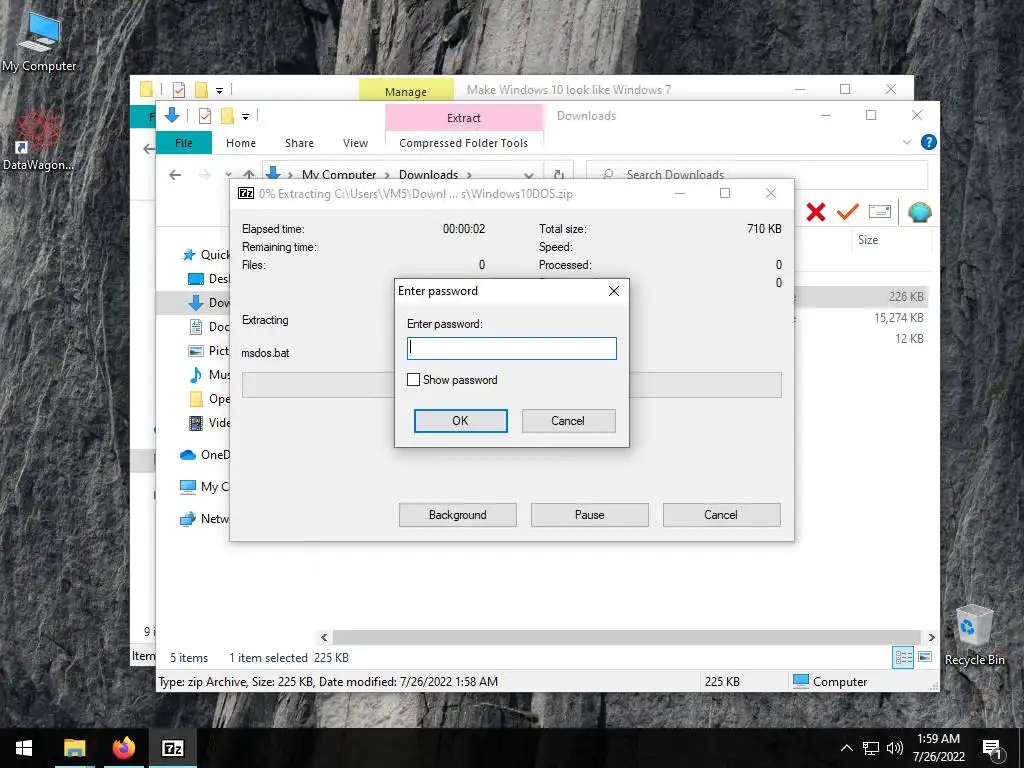Switch to the Home ribbon tab
Screen dimensions: 1024x768
point(241,142)
